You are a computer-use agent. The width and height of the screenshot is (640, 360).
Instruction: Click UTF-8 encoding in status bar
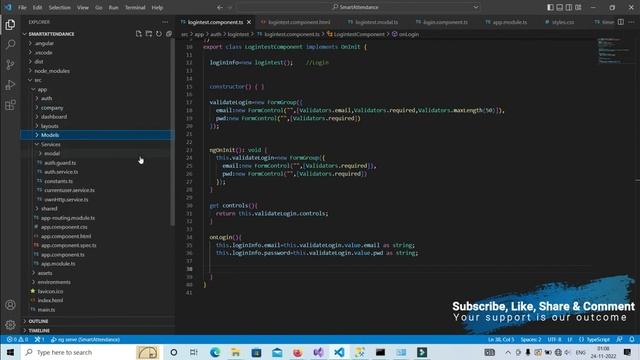[554, 340]
